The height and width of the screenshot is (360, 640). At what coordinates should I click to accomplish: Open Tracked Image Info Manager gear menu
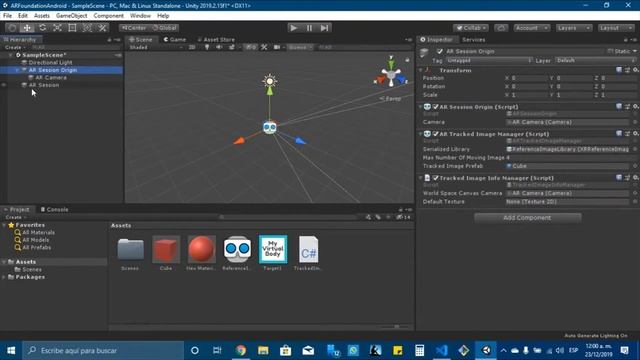636,178
